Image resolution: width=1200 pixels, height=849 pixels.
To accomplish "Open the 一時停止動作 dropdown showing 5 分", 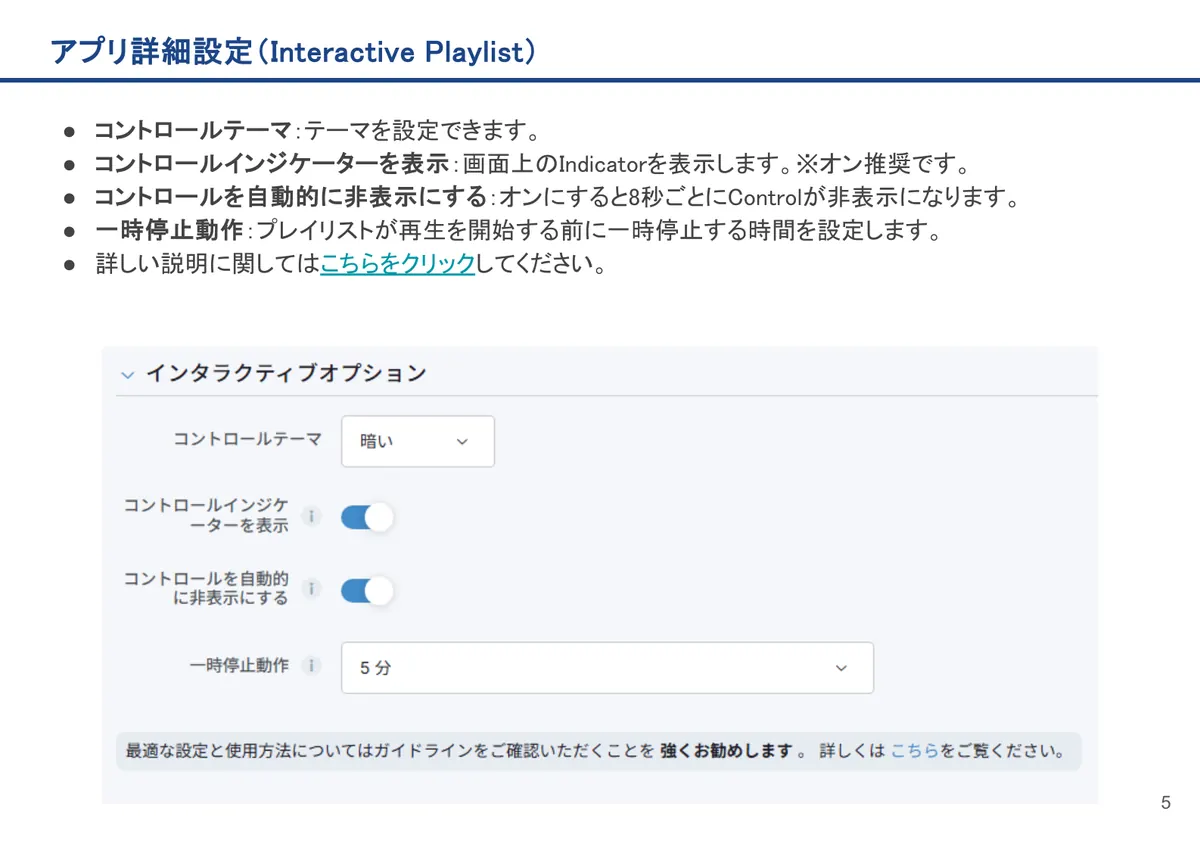I will (607, 667).
